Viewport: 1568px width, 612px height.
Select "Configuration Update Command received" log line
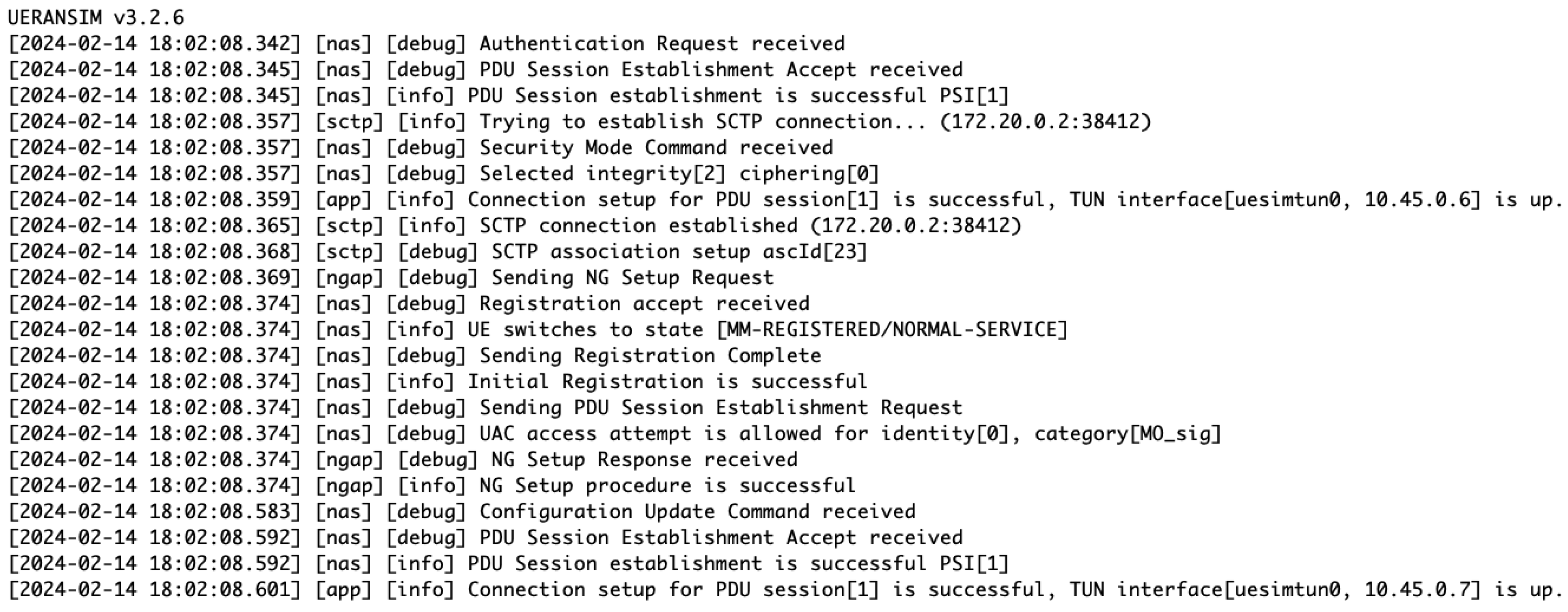pyautogui.click(x=697, y=512)
